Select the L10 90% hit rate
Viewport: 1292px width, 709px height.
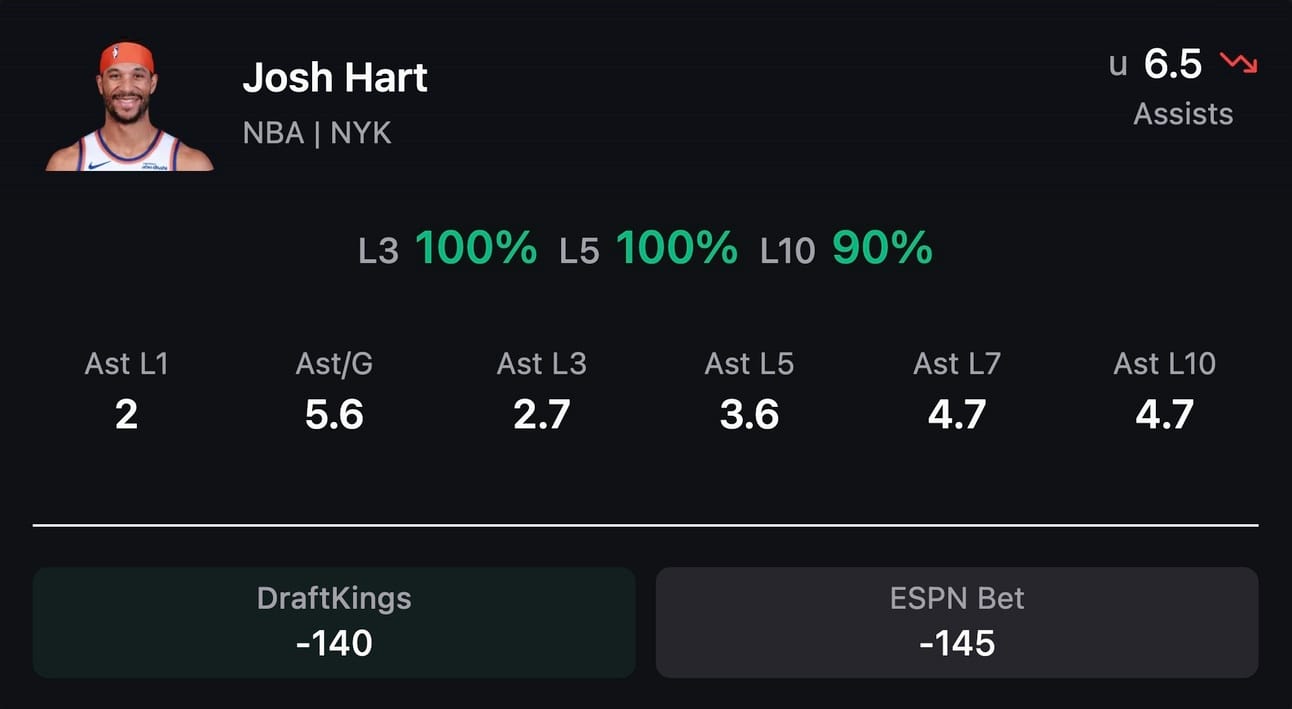point(847,248)
